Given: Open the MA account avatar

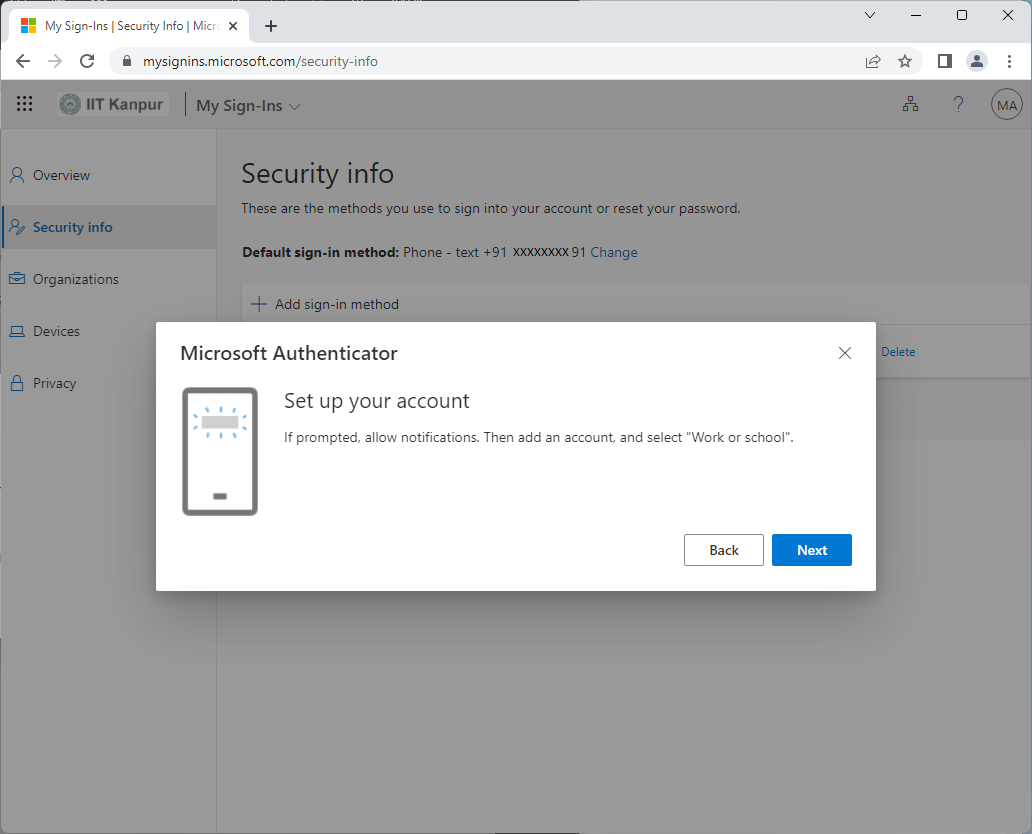Looking at the screenshot, I should [x=1006, y=105].
